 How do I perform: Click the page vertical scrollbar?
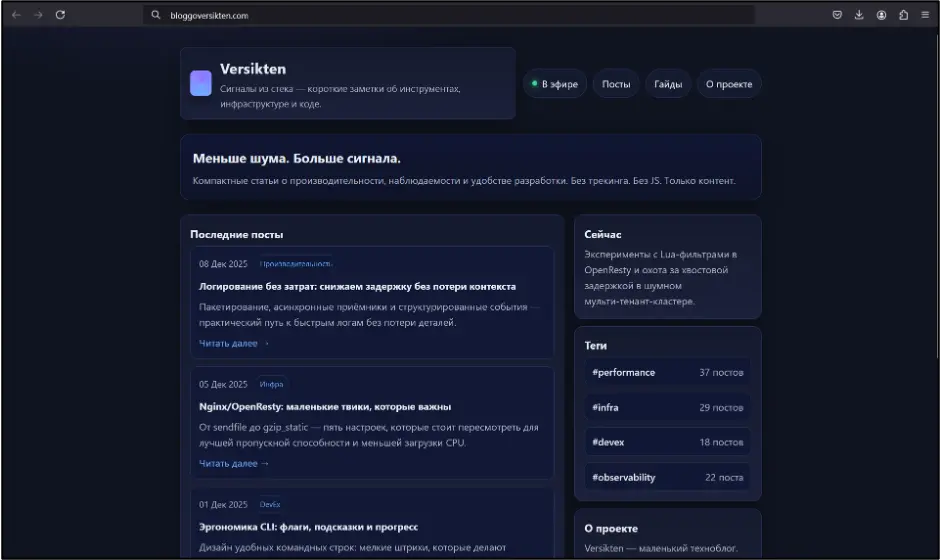pyautogui.click(x=937, y=195)
